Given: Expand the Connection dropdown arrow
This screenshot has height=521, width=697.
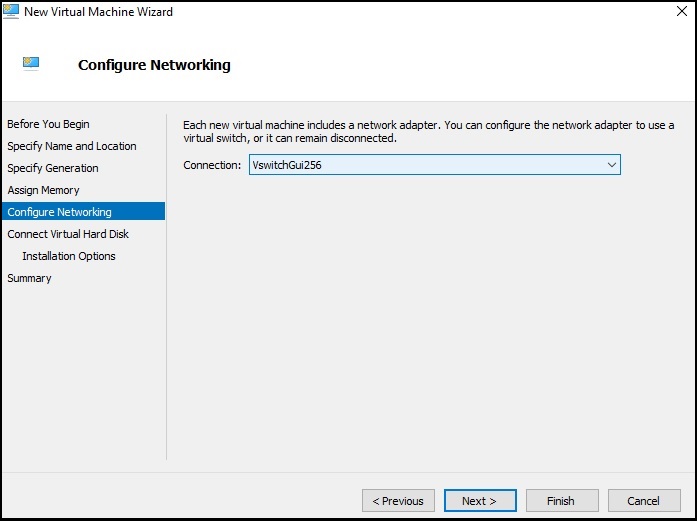Looking at the screenshot, I should [611, 165].
